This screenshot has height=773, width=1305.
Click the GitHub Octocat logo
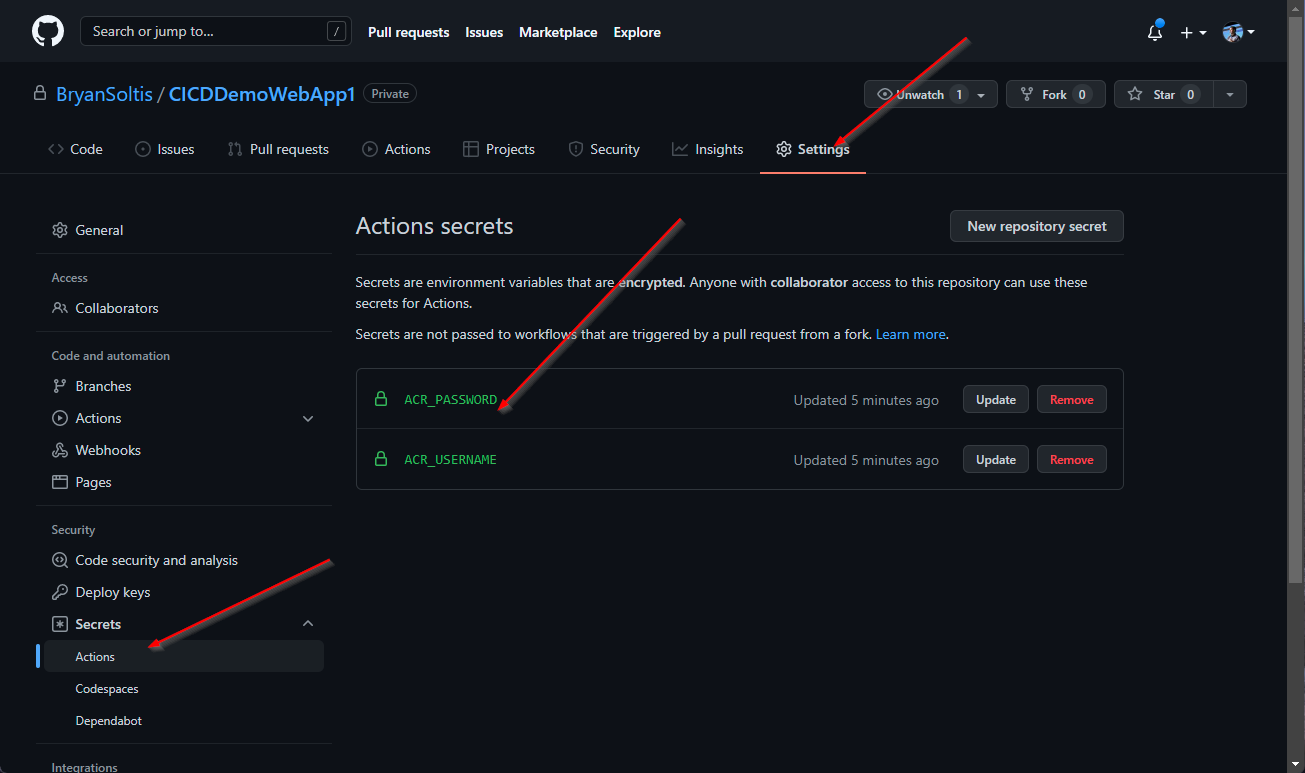pos(48,31)
